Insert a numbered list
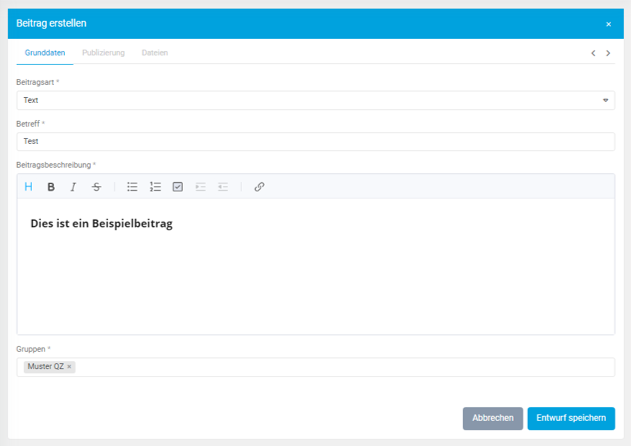Image resolution: width=631 pixels, height=446 pixels. click(x=155, y=187)
